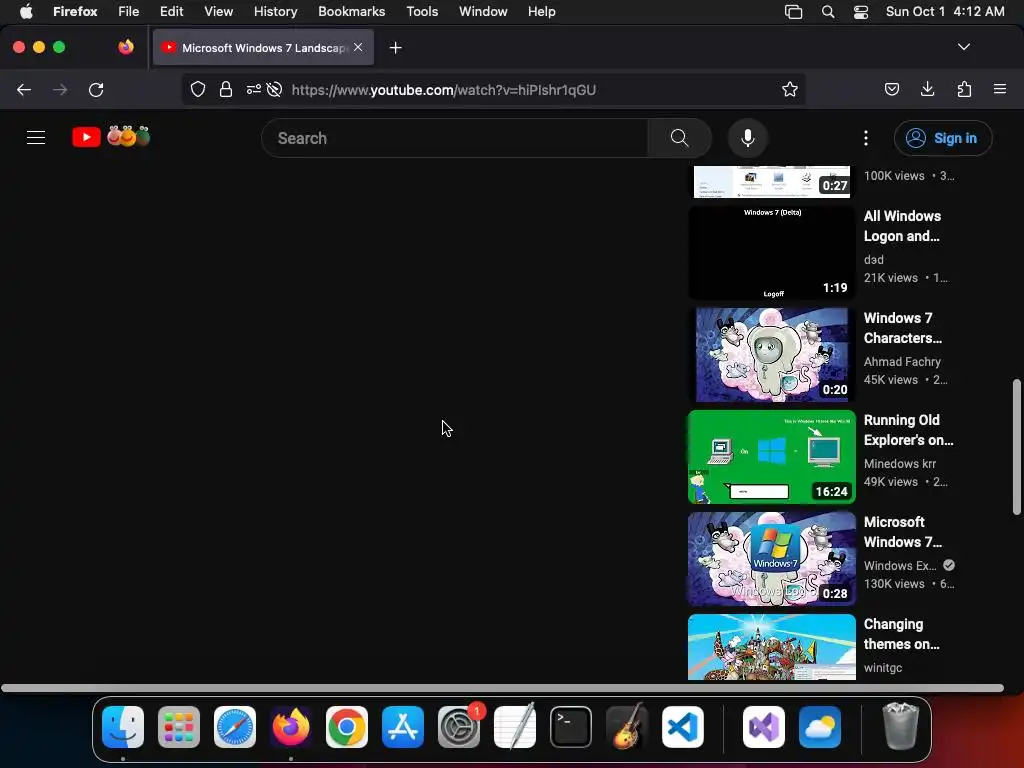Open 'Running Old Explorer's on...' title link
This screenshot has width=1024, height=768.
908,430
